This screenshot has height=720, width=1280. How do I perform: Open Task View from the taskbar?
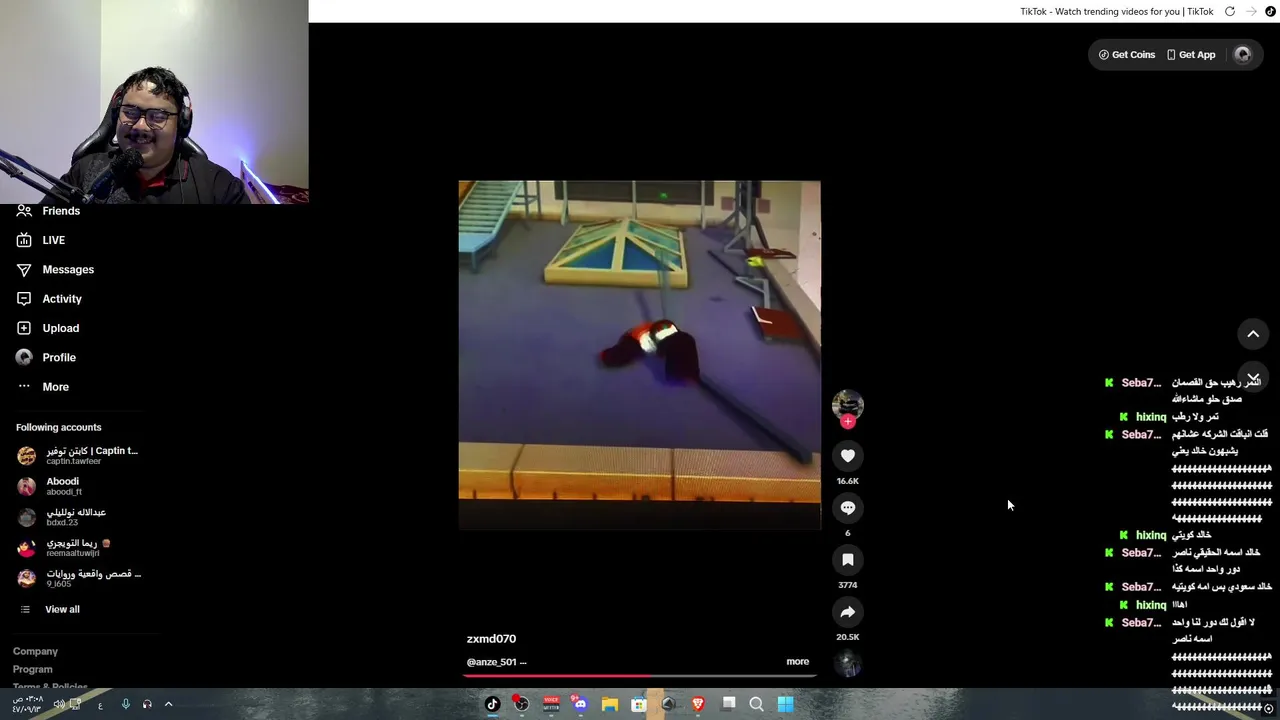(728, 704)
